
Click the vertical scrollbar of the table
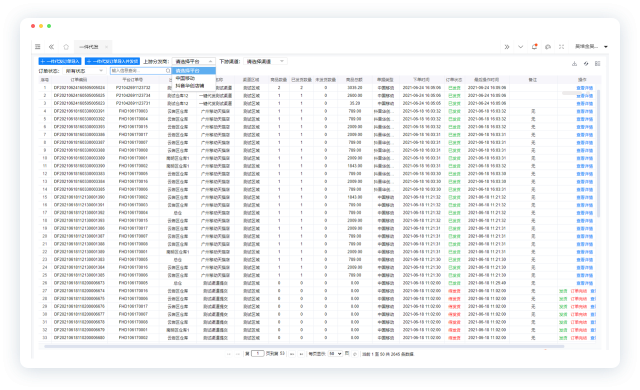598,153
